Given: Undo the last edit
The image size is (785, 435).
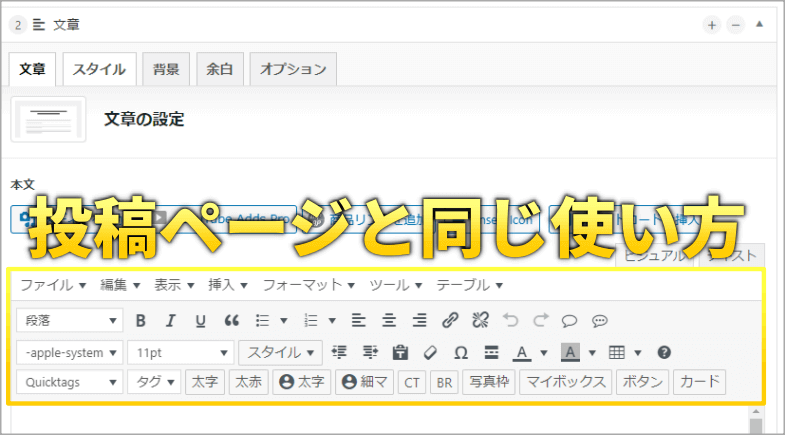Looking at the screenshot, I should click(510, 320).
